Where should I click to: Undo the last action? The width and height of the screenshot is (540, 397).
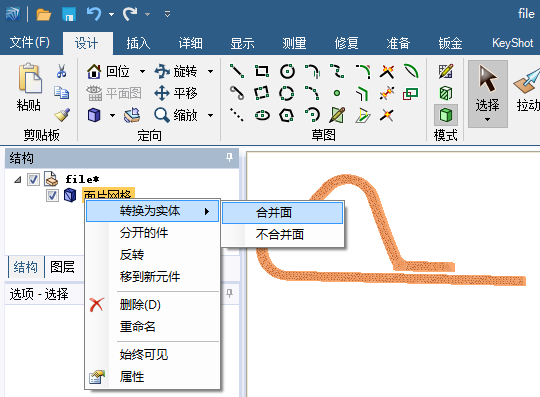click(94, 14)
